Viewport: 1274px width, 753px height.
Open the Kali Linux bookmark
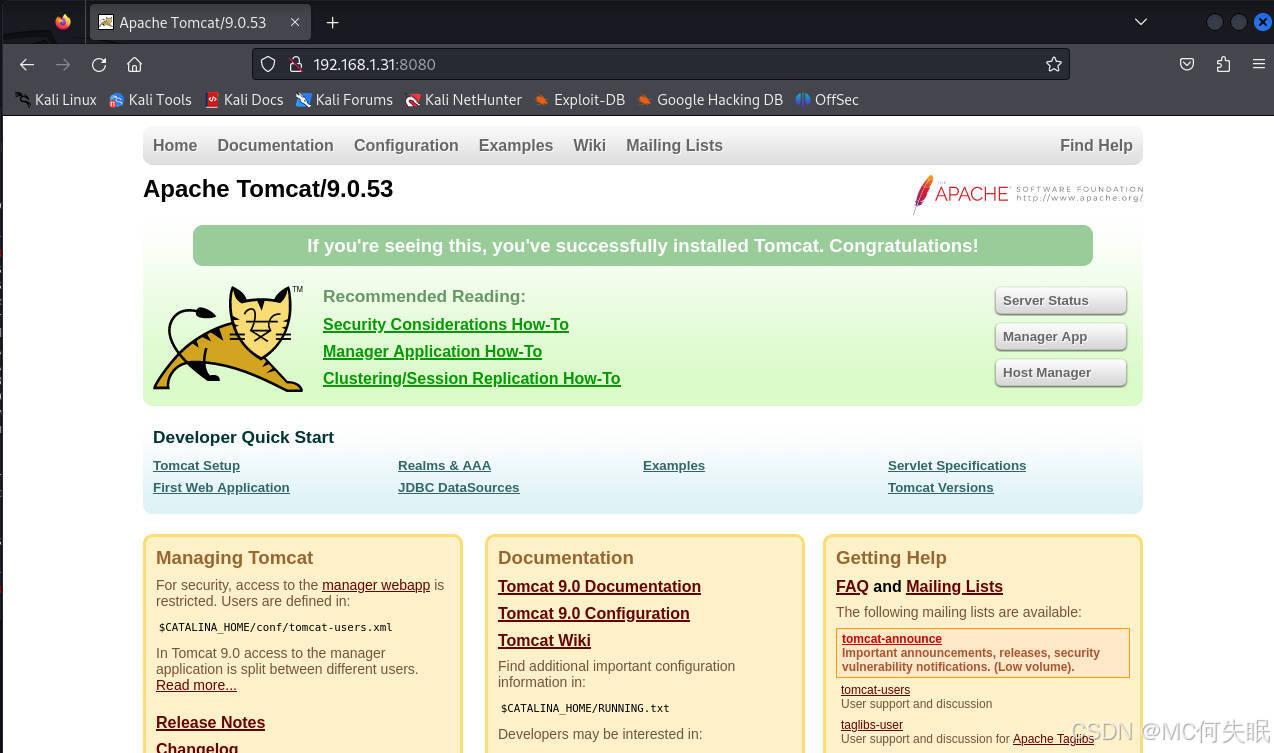(x=56, y=100)
